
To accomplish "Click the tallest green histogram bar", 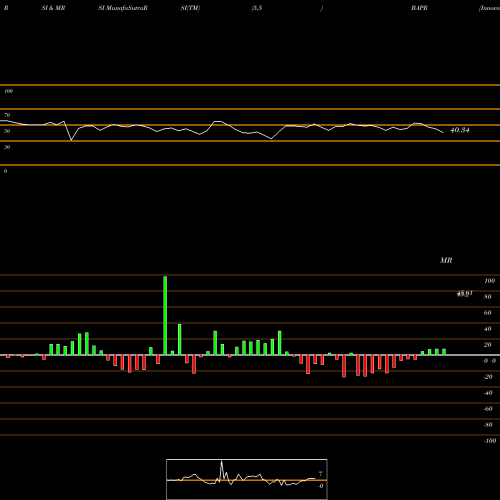I will pyautogui.click(x=165, y=315).
